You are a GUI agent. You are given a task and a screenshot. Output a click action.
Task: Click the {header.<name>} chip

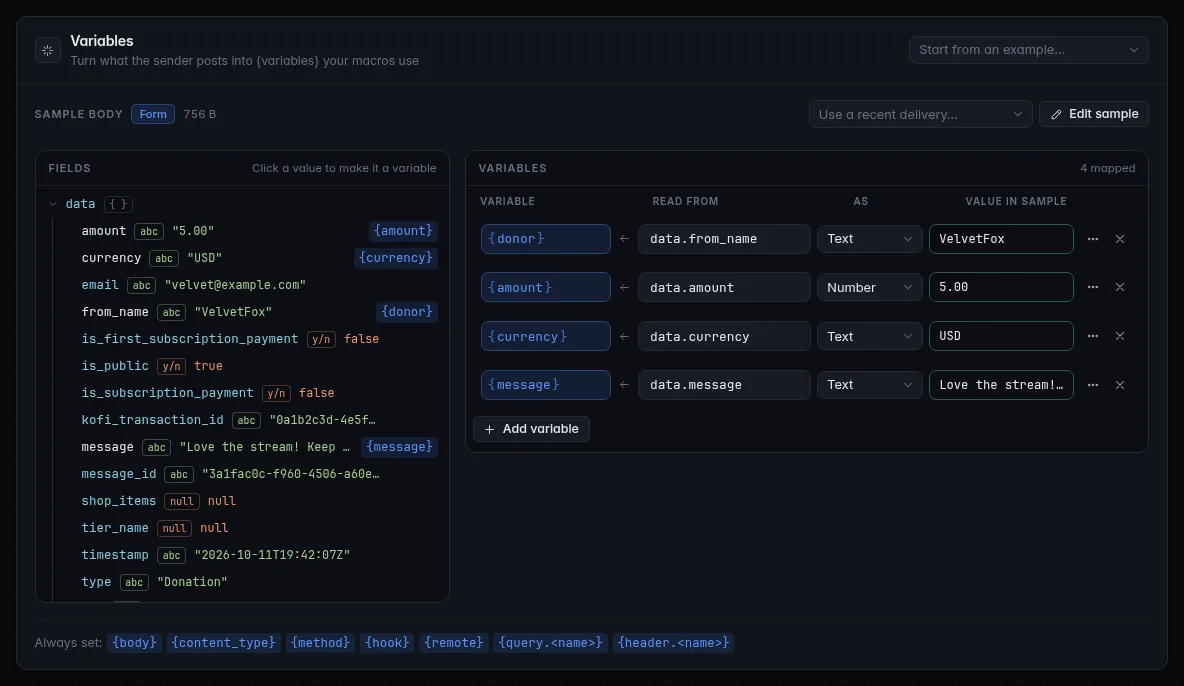click(x=674, y=643)
